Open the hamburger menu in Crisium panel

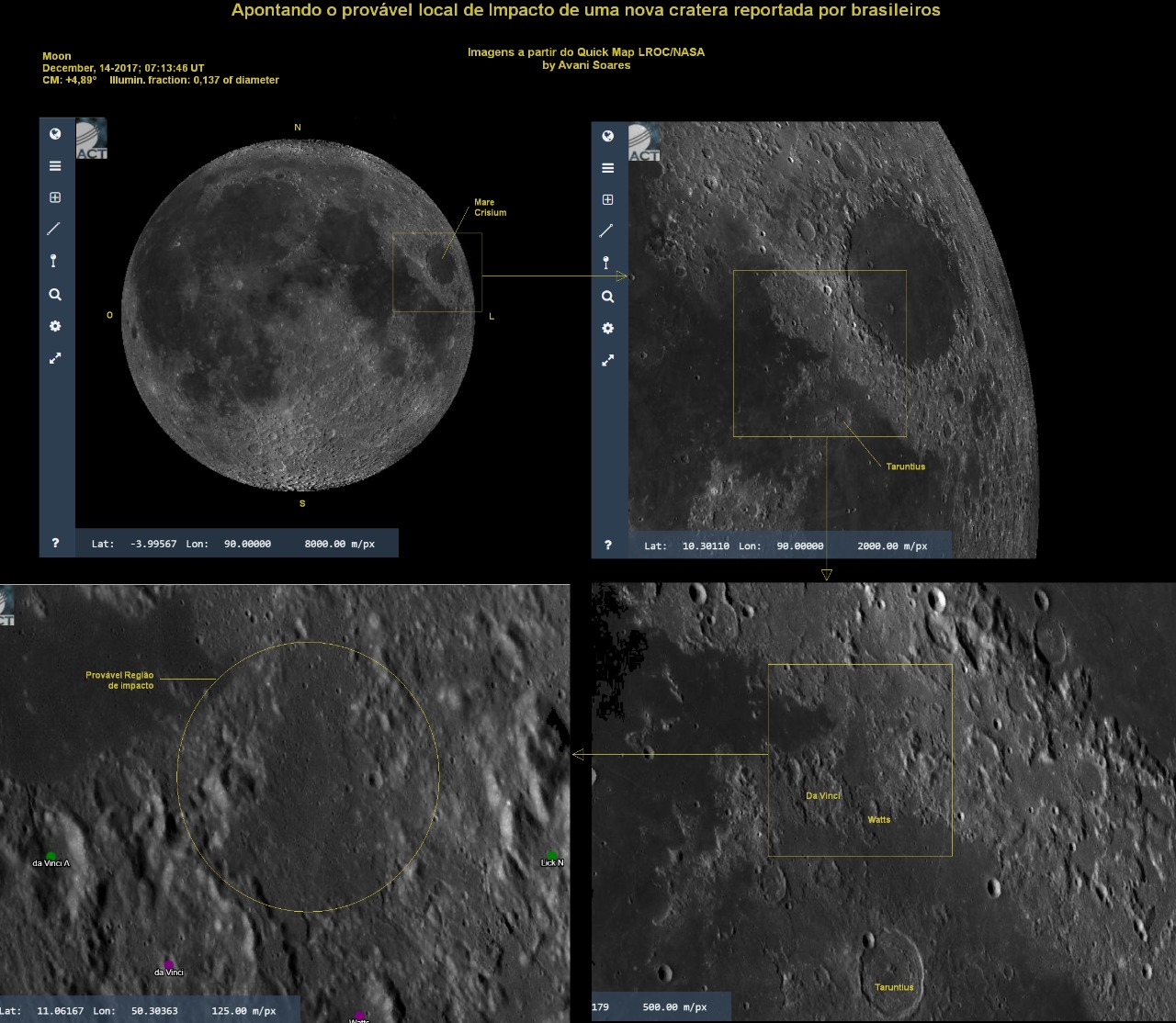[x=607, y=168]
